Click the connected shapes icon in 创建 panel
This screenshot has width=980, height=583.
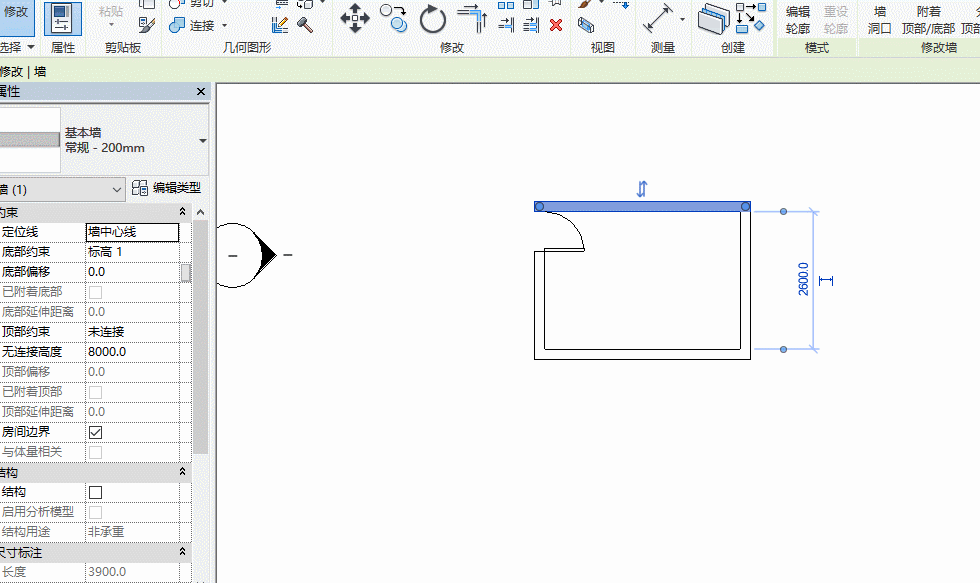(751, 17)
